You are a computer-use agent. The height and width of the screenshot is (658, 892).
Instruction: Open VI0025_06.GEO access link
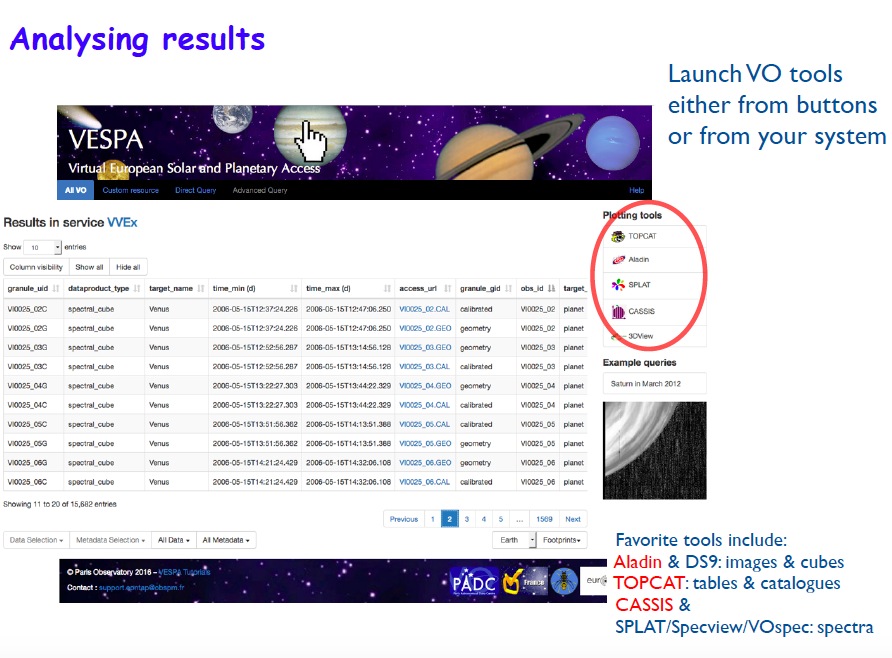[x=425, y=463]
